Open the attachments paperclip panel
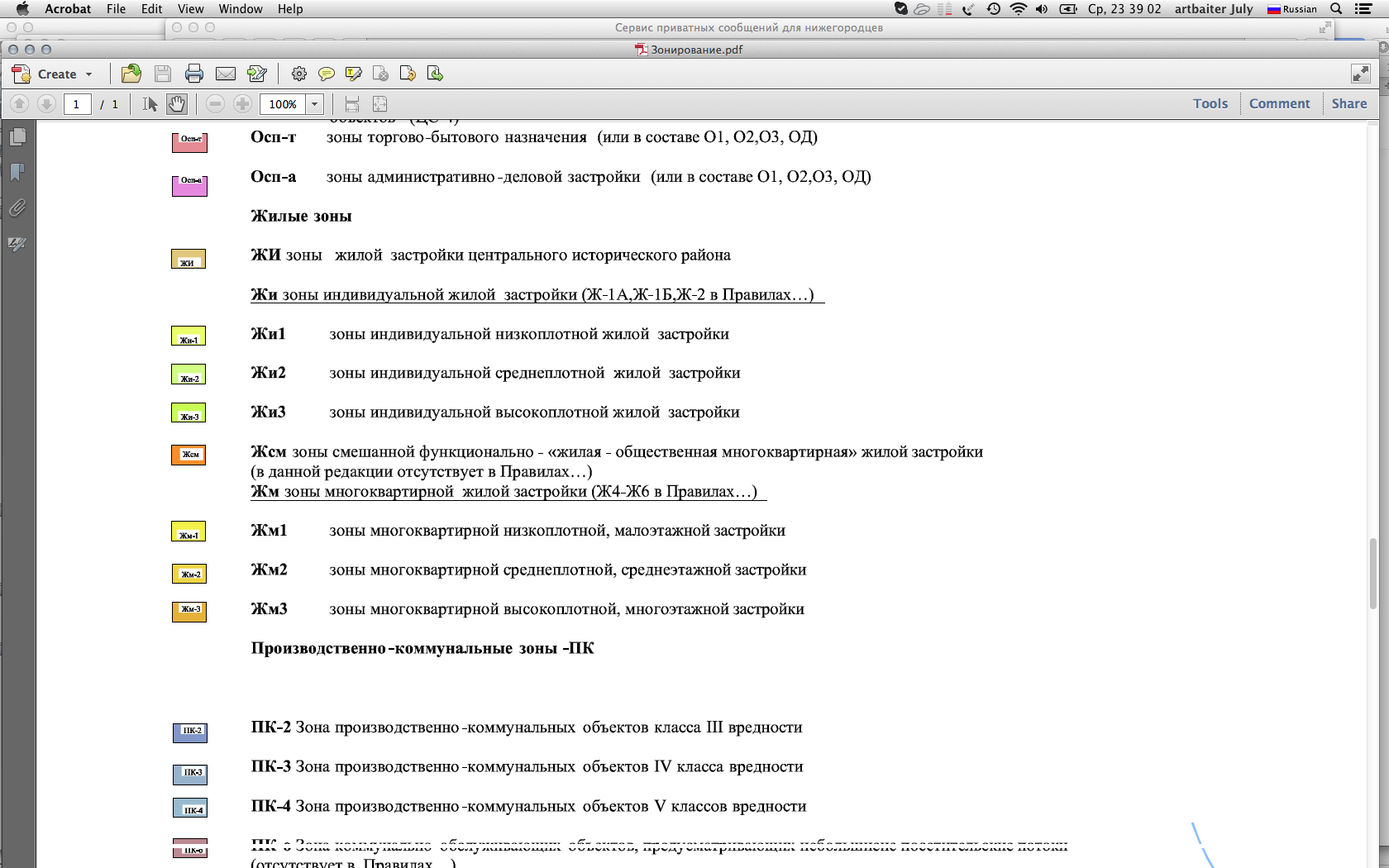The width and height of the screenshot is (1389, 868). [x=17, y=207]
